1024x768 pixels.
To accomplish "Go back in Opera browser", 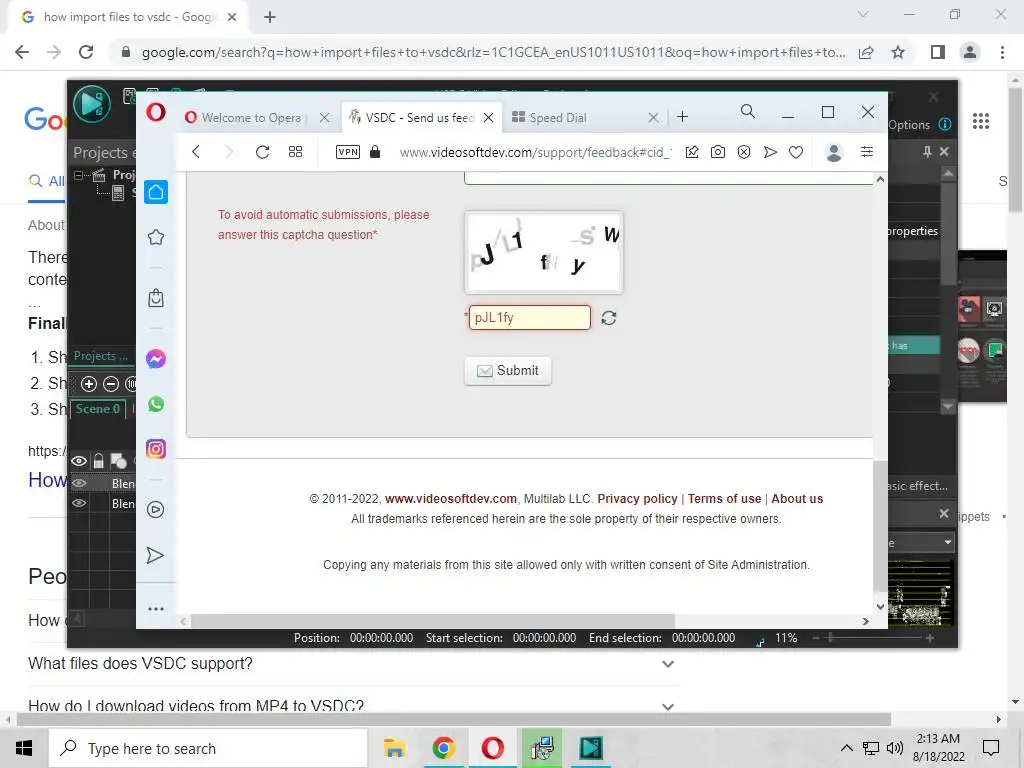I will click(x=196, y=152).
